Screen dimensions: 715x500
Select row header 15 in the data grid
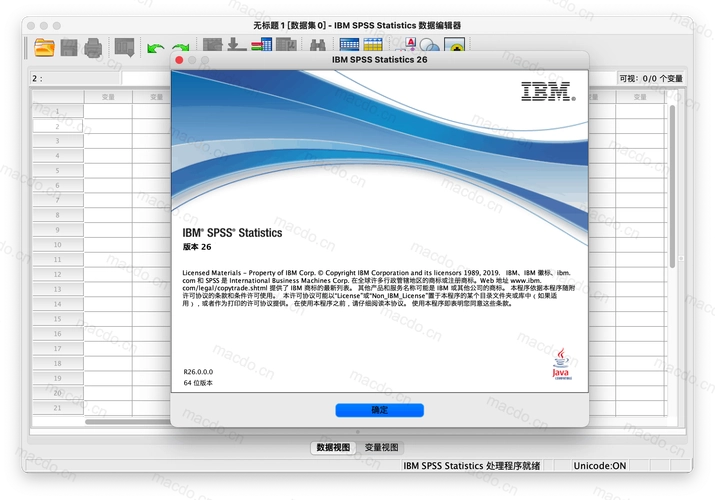[57, 319]
